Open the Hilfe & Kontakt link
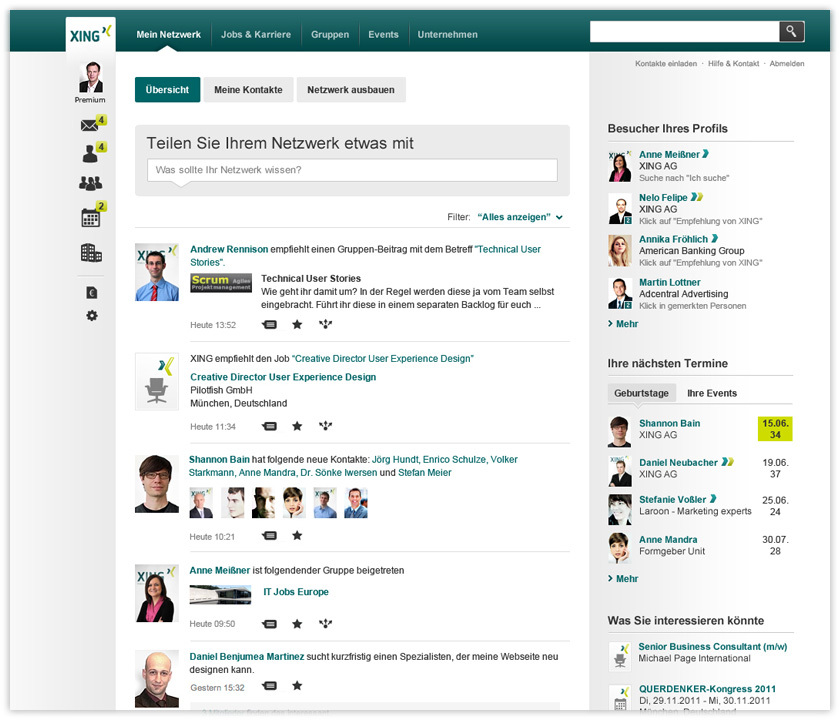The width and height of the screenshot is (840, 720). tap(733, 63)
